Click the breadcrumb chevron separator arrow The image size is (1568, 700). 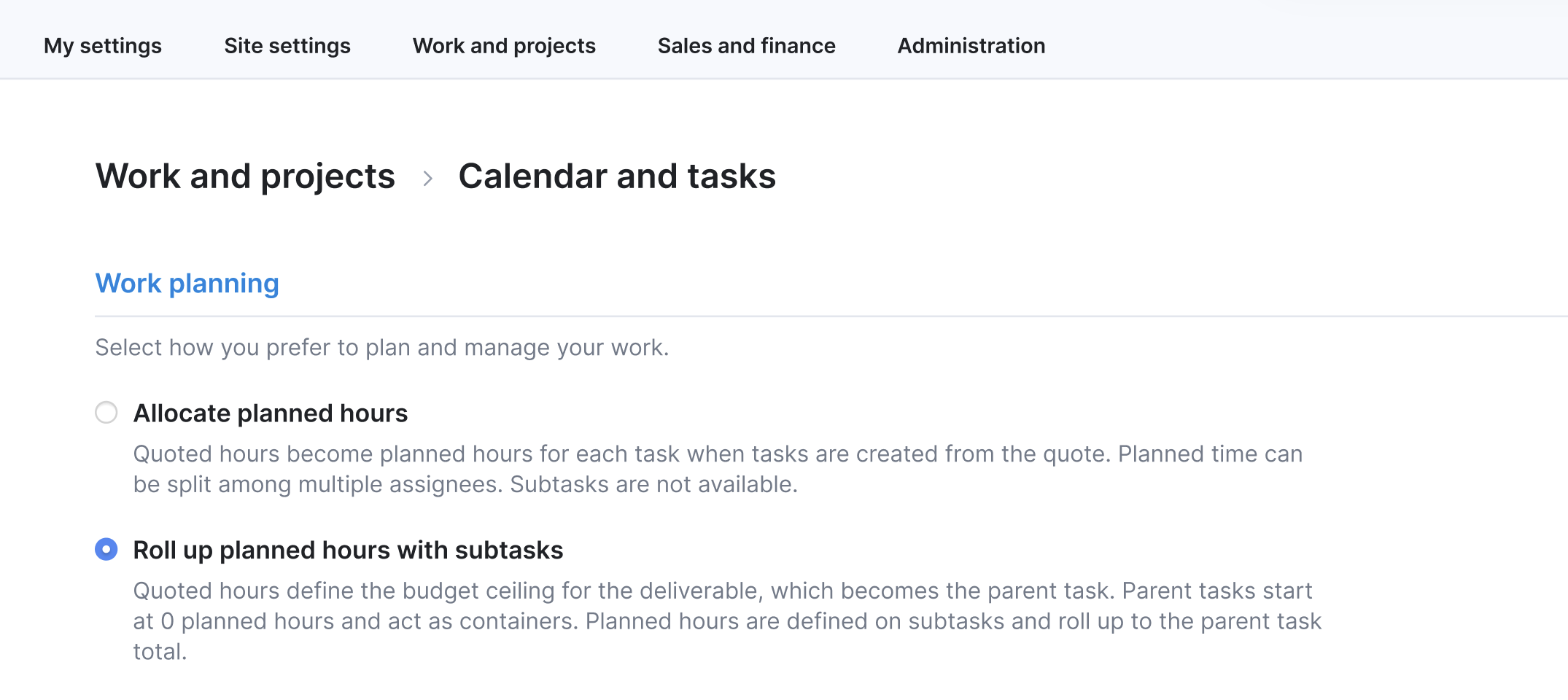(428, 178)
